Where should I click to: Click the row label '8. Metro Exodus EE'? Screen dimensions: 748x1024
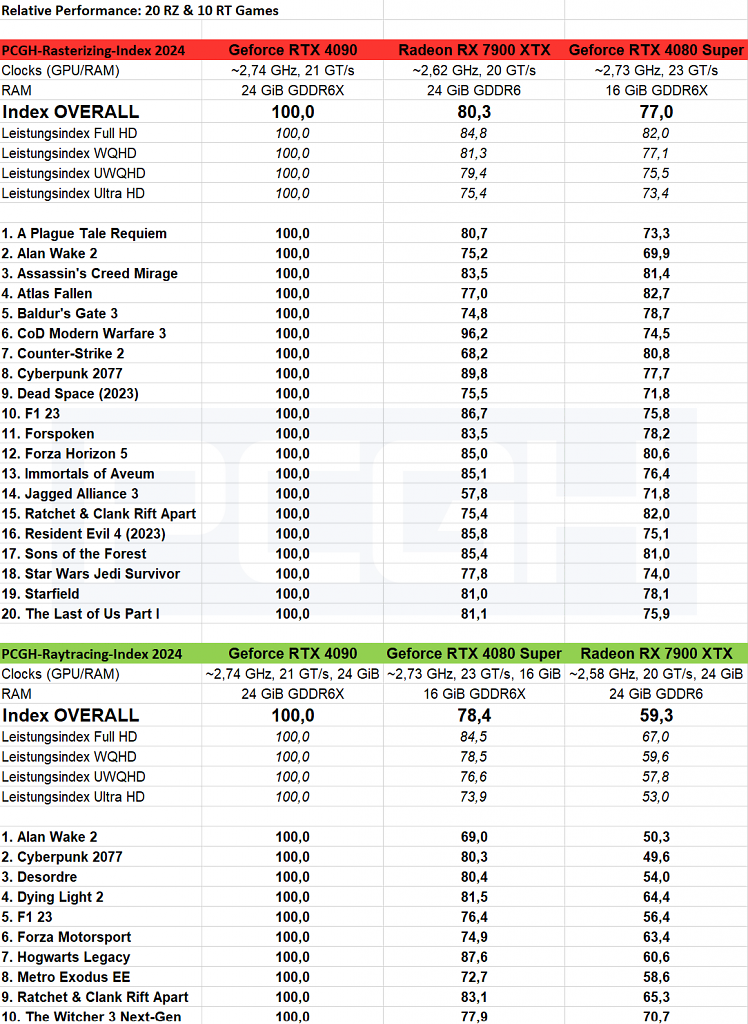click(x=66, y=977)
